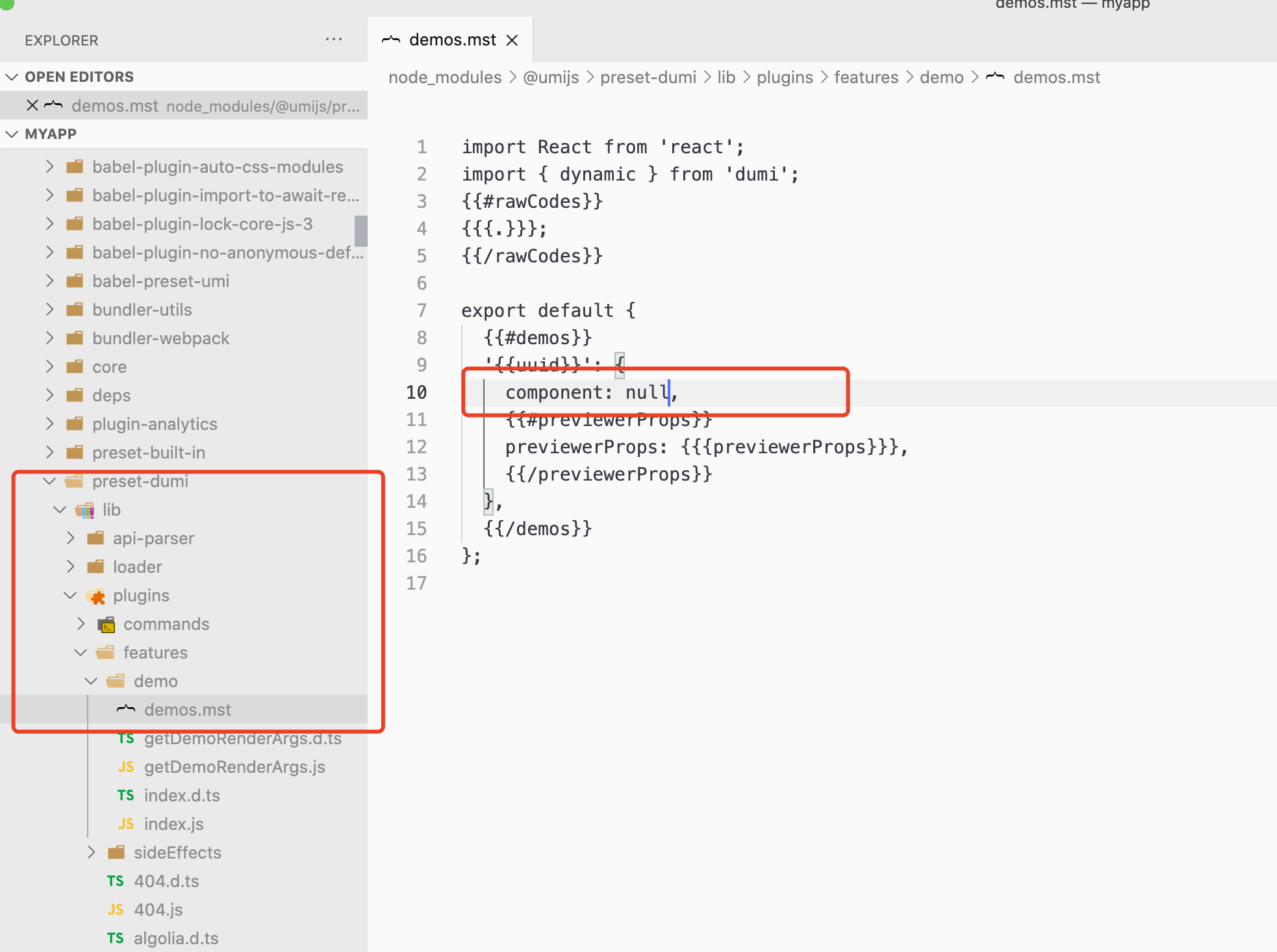This screenshot has width=1277, height=952.
Task: Click the deps folder icon
Action: [x=75, y=395]
